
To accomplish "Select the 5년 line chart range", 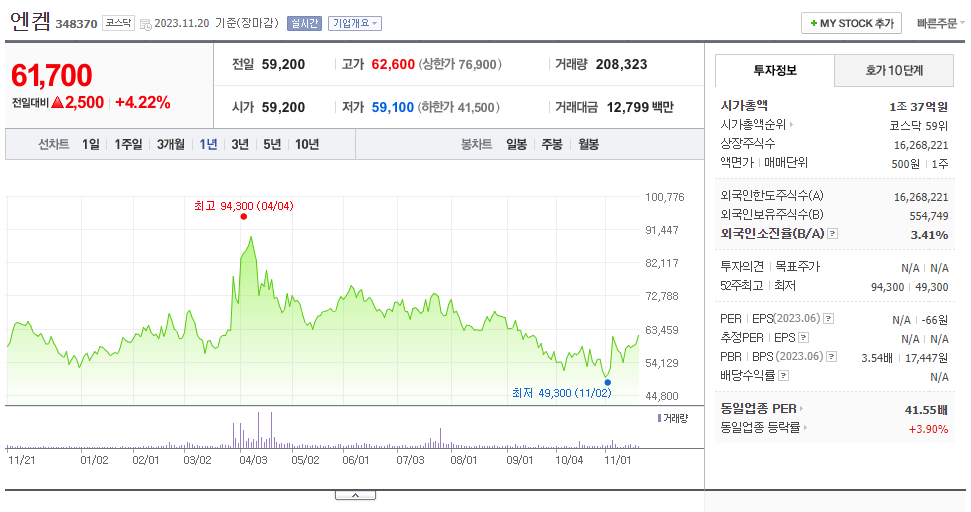I will tap(272, 144).
